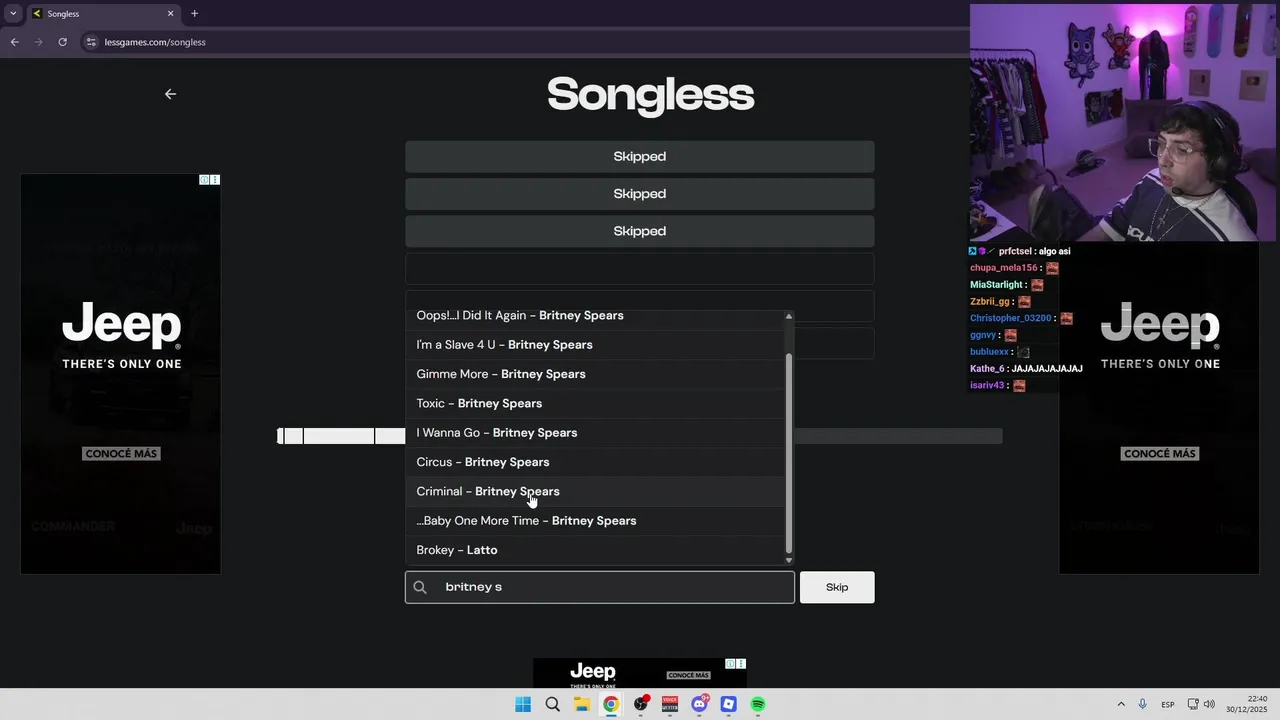Click the magnifier icon in search field
The height and width of the screenshot is (720, 1280).
(420, 587)
